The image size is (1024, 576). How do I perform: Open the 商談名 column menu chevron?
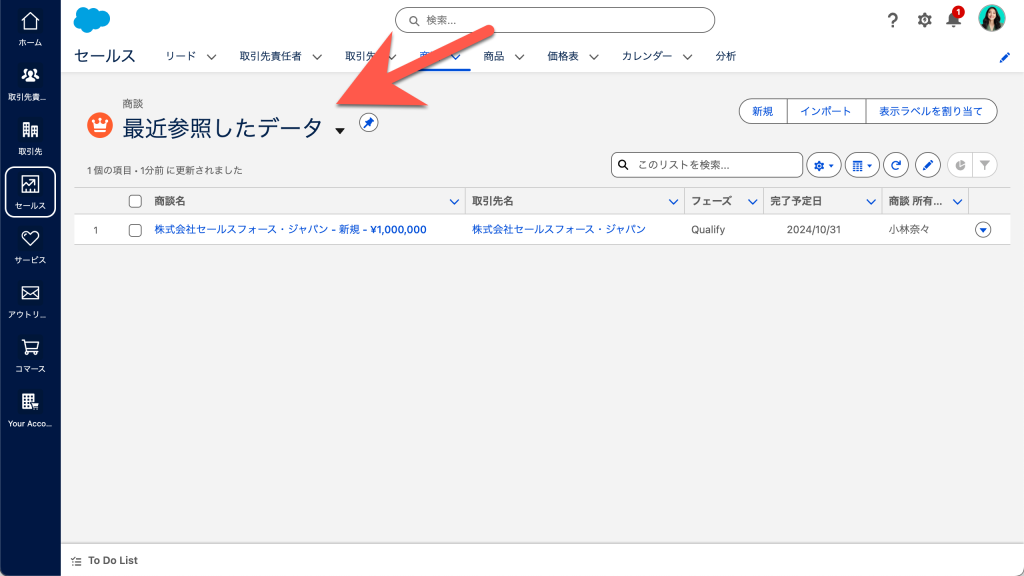454,202
